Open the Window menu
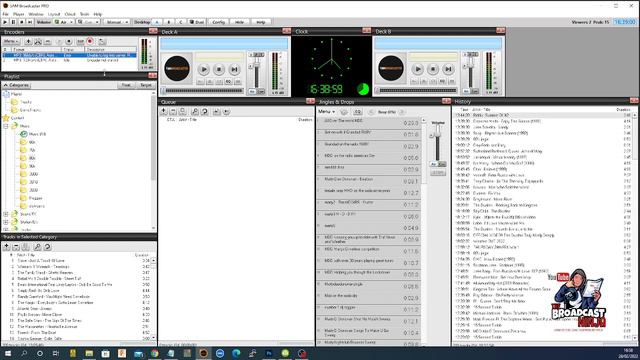 tap(36, 14)
